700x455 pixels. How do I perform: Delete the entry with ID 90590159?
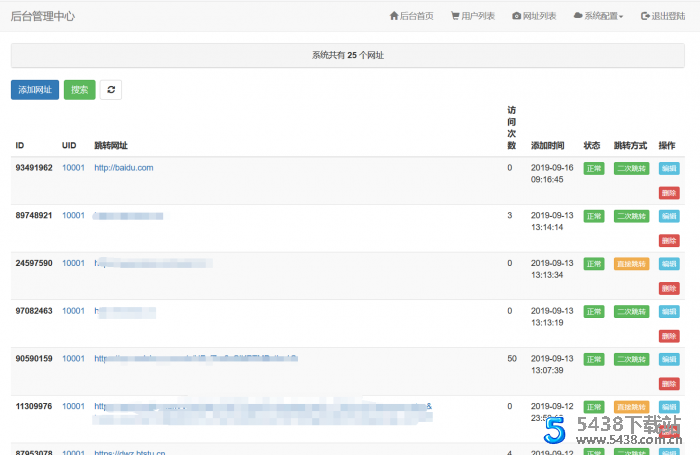(x=668, y=384)
